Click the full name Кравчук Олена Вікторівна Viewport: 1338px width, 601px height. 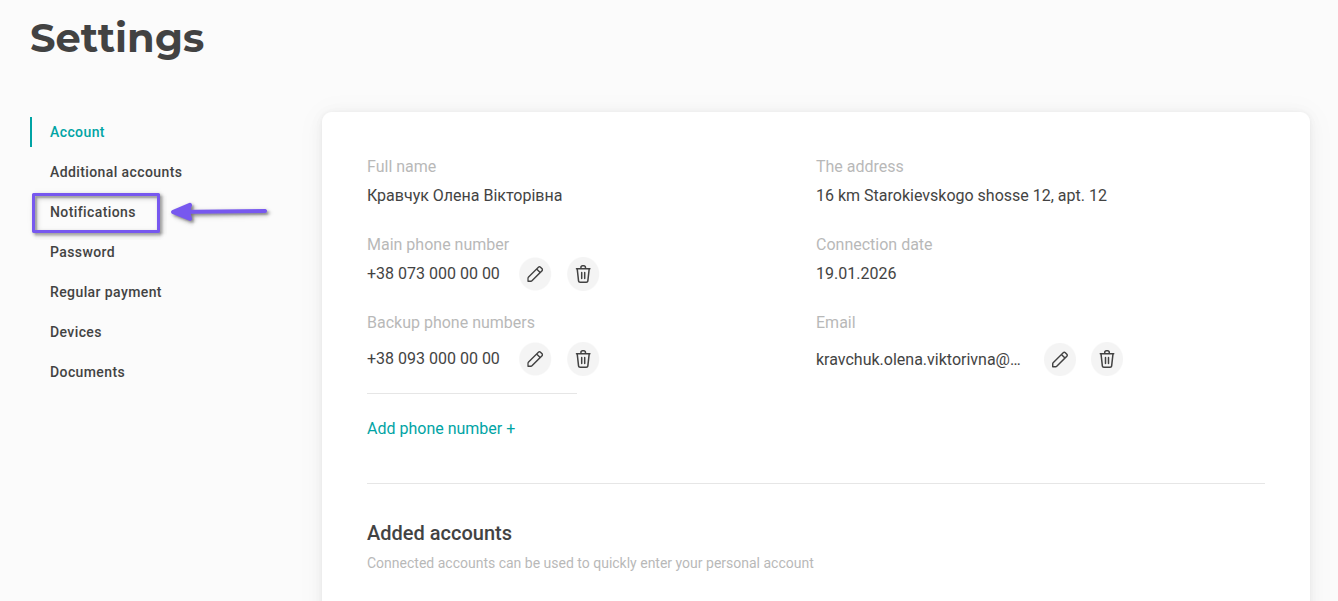pyautogui.click(x=464, y=196)
